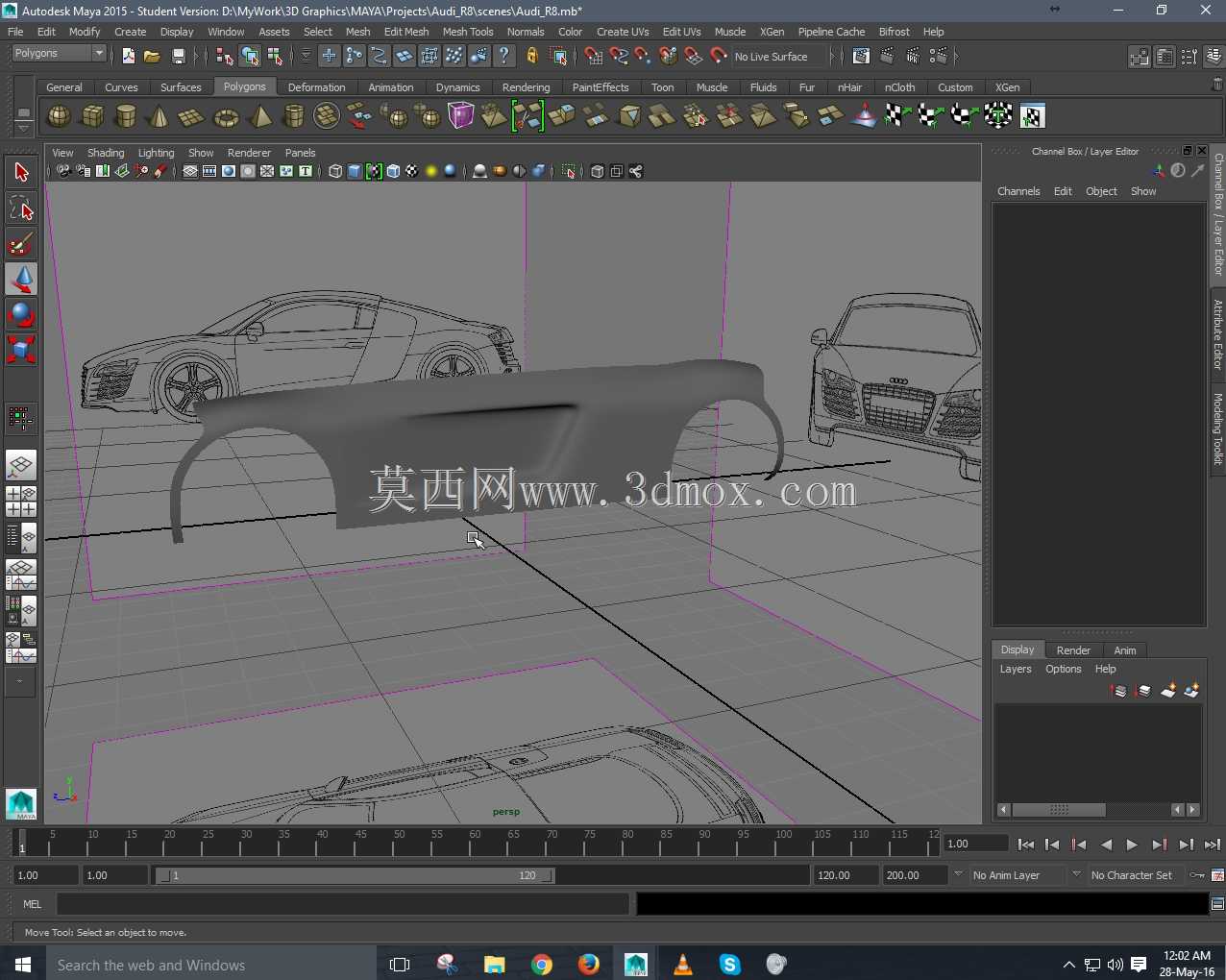
Task: Open UV texture editor shelf icon
Action: [x=1032, y=116]
